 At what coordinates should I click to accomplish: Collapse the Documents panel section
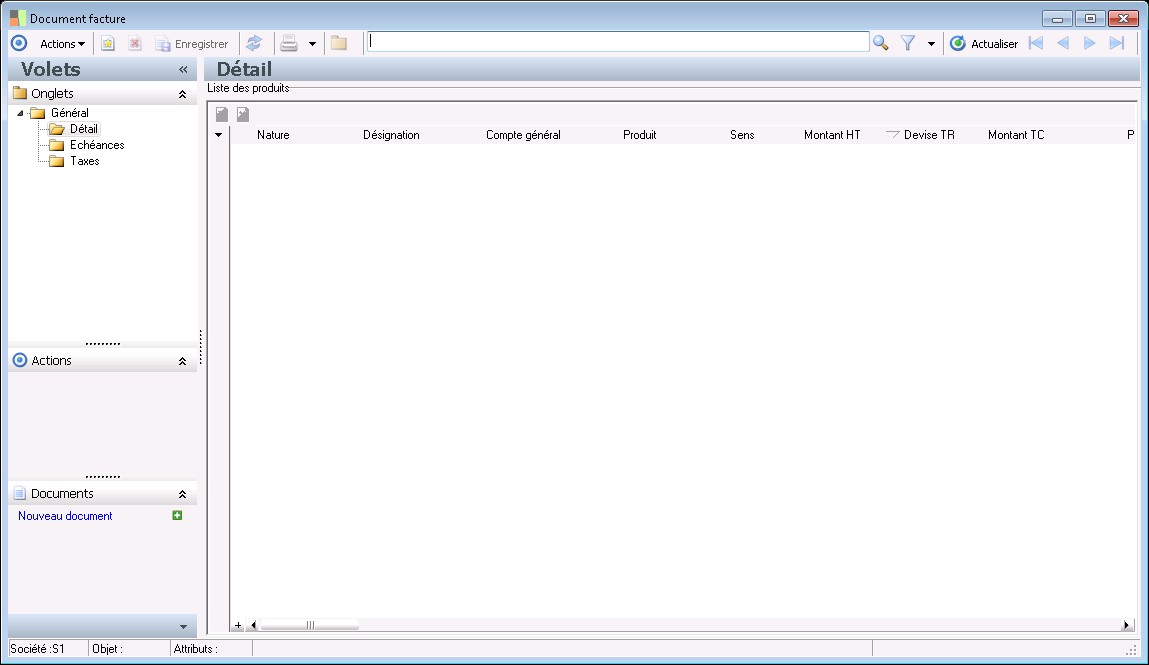click(x=182, y=494)
